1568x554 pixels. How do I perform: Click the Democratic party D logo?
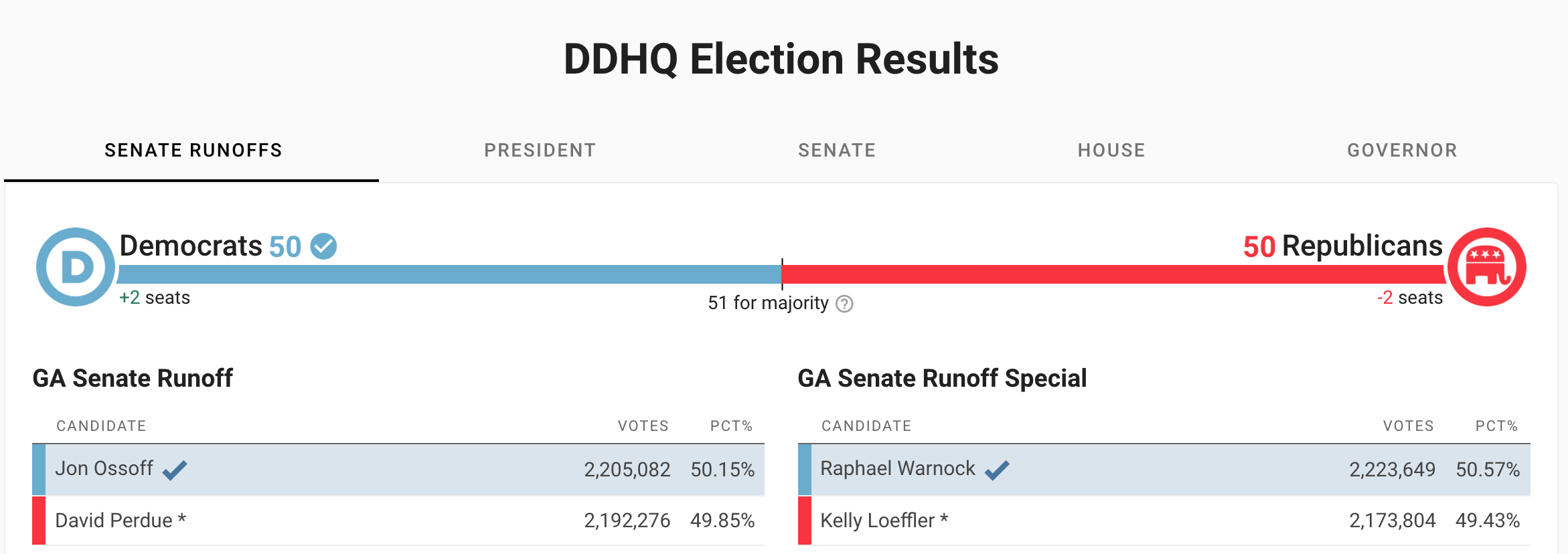click(76, 267)
